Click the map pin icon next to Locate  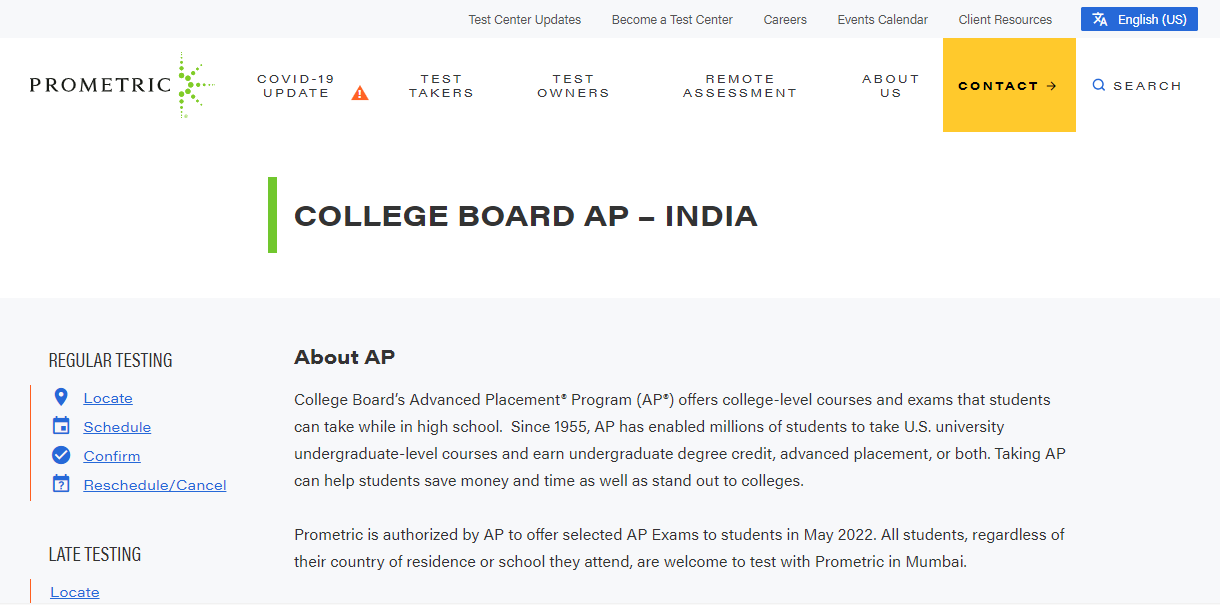point(61,397)
